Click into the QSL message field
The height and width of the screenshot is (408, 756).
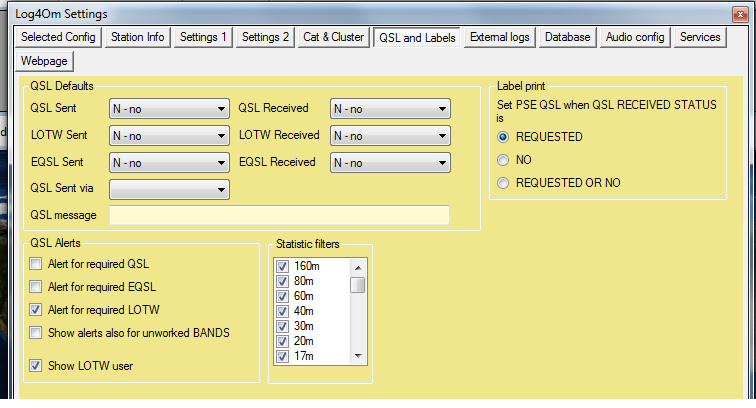click(280, 215)
